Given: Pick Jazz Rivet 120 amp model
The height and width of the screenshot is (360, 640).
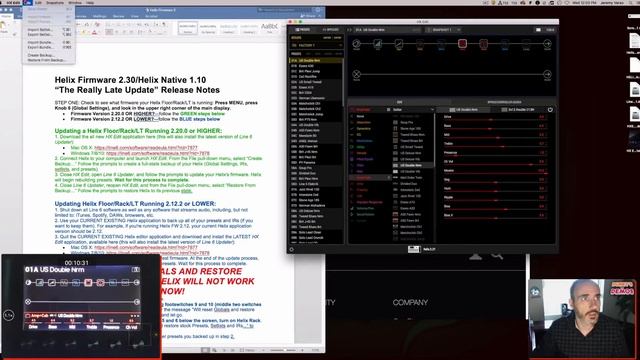Looking at the screenshot, I should pyautogui.click(x=412, y=196).
